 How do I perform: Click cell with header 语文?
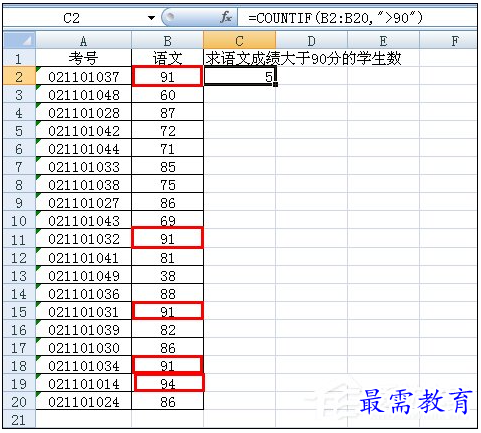[167, 58]
